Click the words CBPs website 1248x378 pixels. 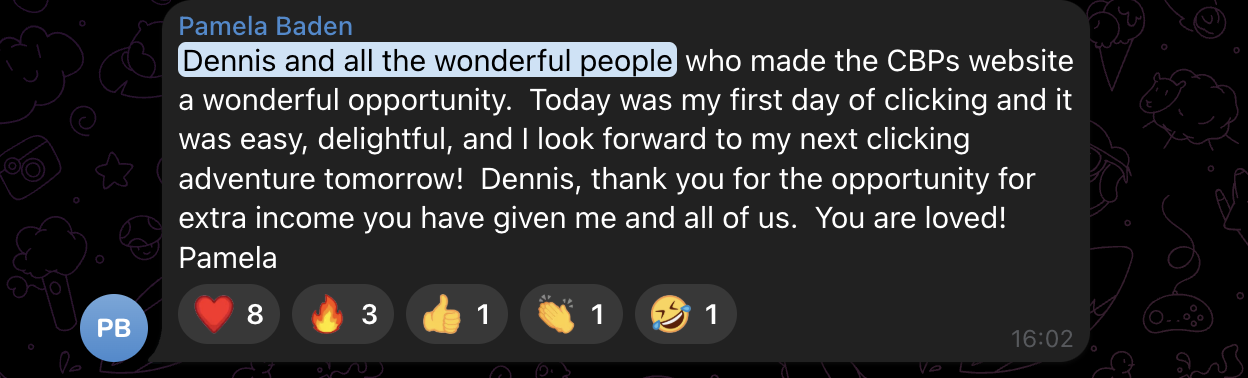pos(968,62)
